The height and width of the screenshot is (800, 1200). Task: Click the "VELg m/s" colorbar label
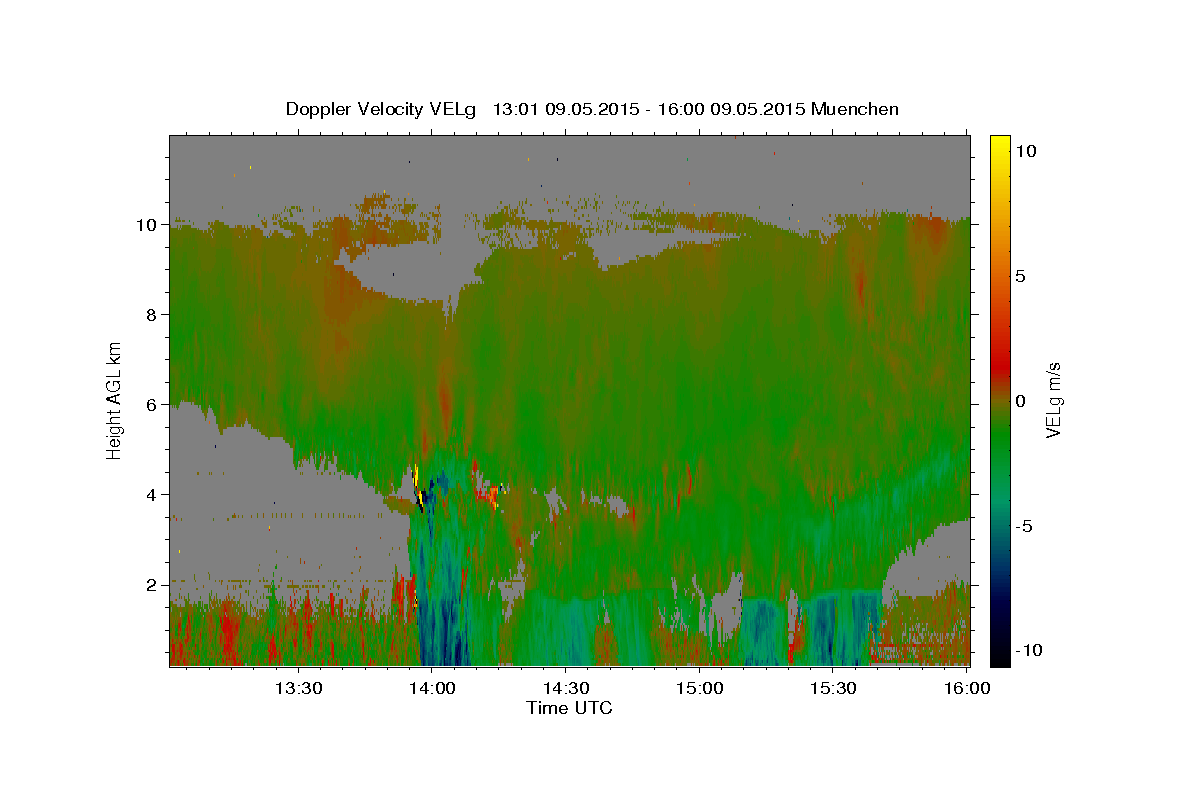click(x=1053, y=400)
